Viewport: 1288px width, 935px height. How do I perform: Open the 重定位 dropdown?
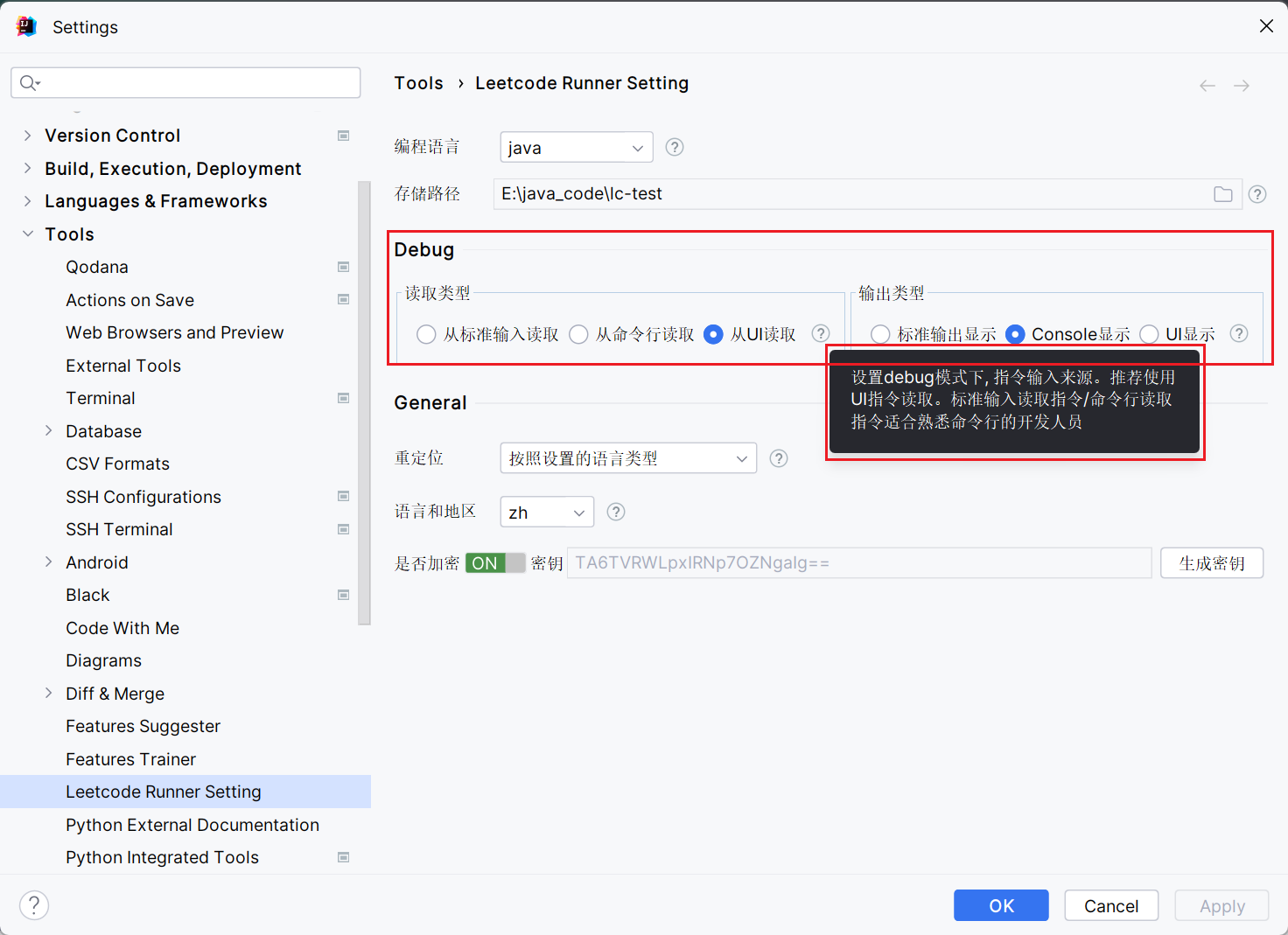pyautogui.click(x=628, y=458)
